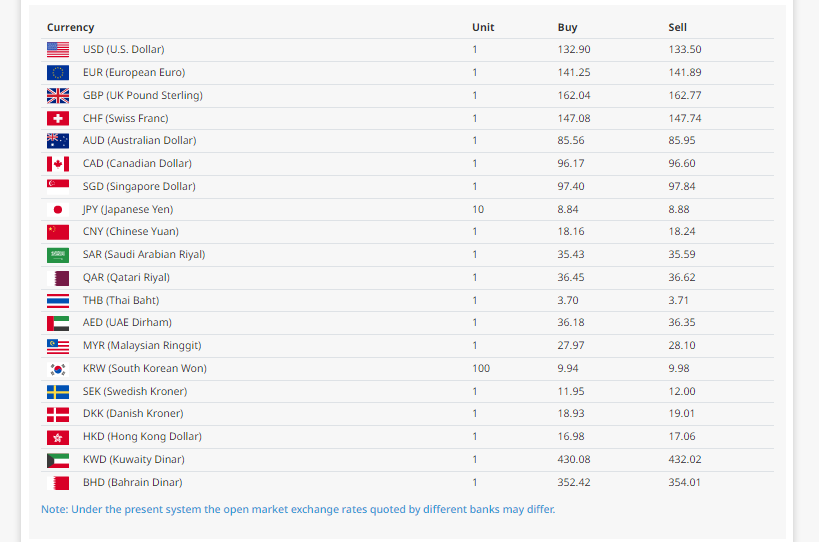
Task: Click the European Union flag icon
Action: coord(58,72)
